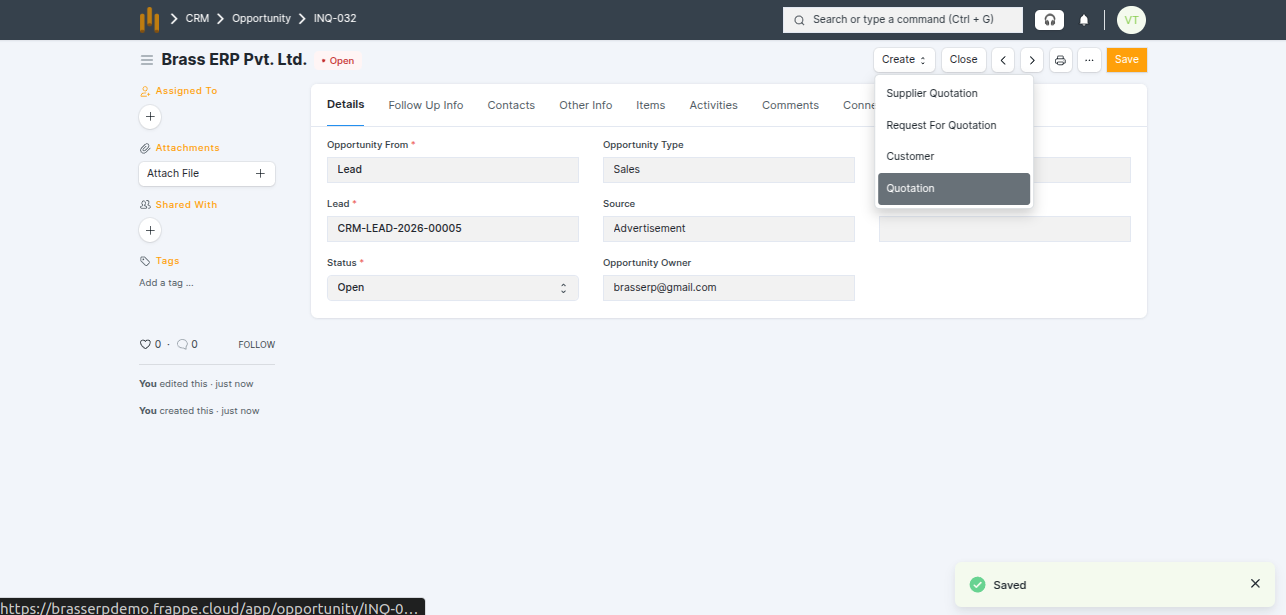The image size is (1286, 615).
Task: Select Quotation from the Create menu
Action: (953, 189)
